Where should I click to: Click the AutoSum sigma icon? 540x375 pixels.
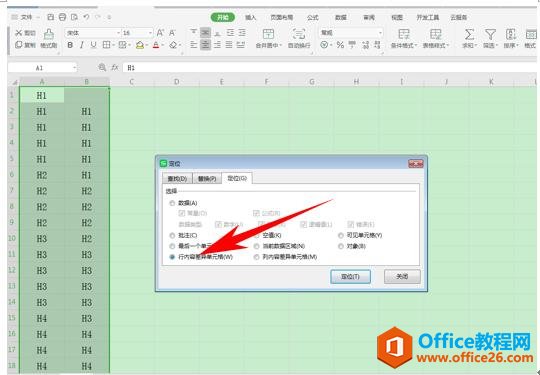point(469,34)
